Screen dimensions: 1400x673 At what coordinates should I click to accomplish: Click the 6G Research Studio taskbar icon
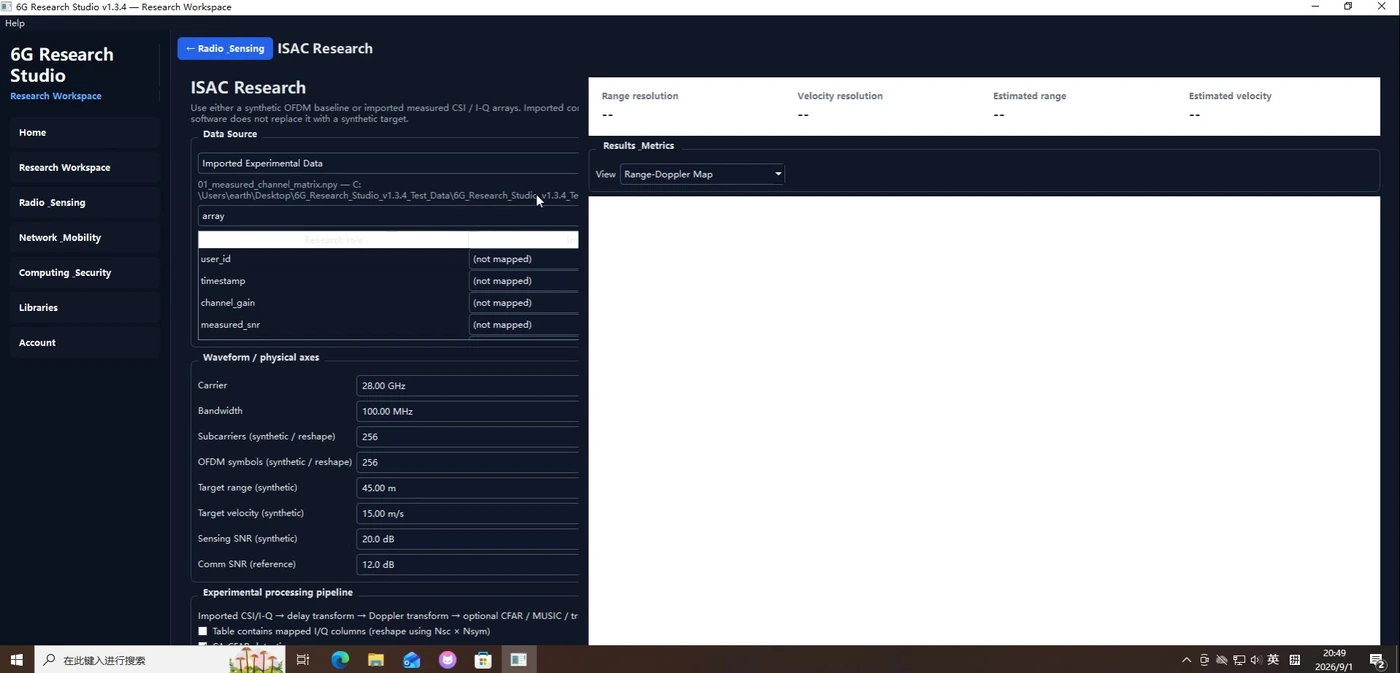[x=519, y=660]
